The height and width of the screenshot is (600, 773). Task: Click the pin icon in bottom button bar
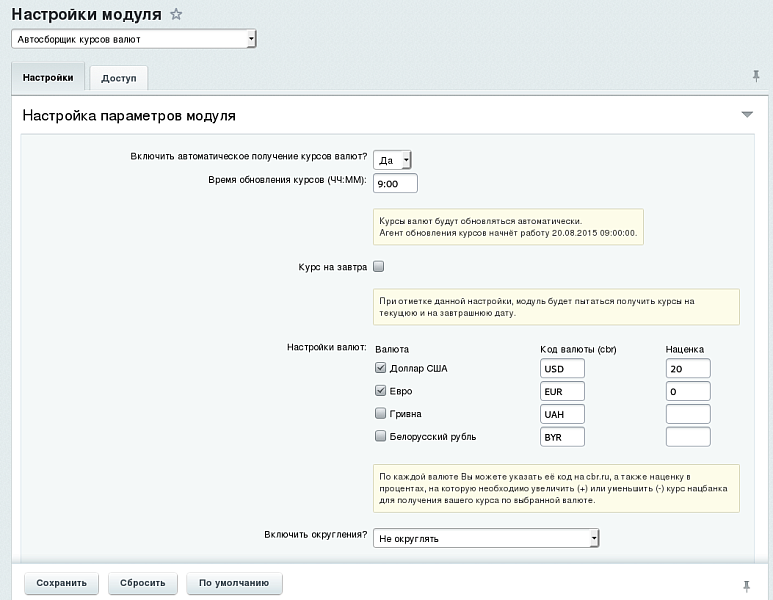(x=746, y=584)
